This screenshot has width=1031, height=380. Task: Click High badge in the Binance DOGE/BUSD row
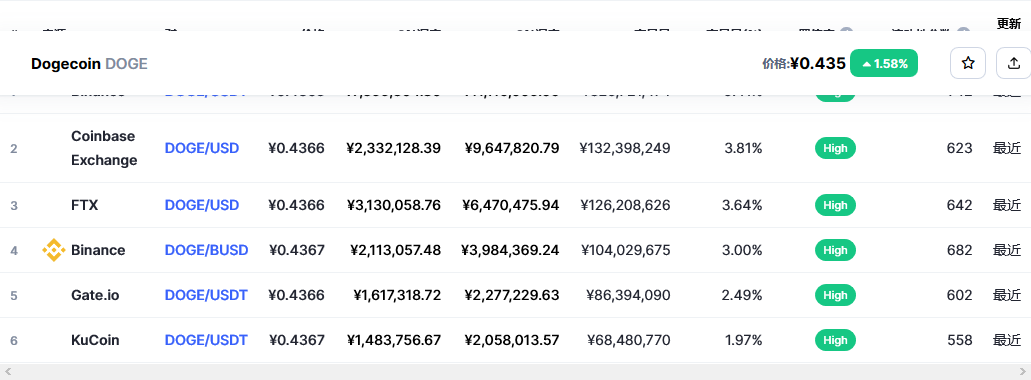835,250
